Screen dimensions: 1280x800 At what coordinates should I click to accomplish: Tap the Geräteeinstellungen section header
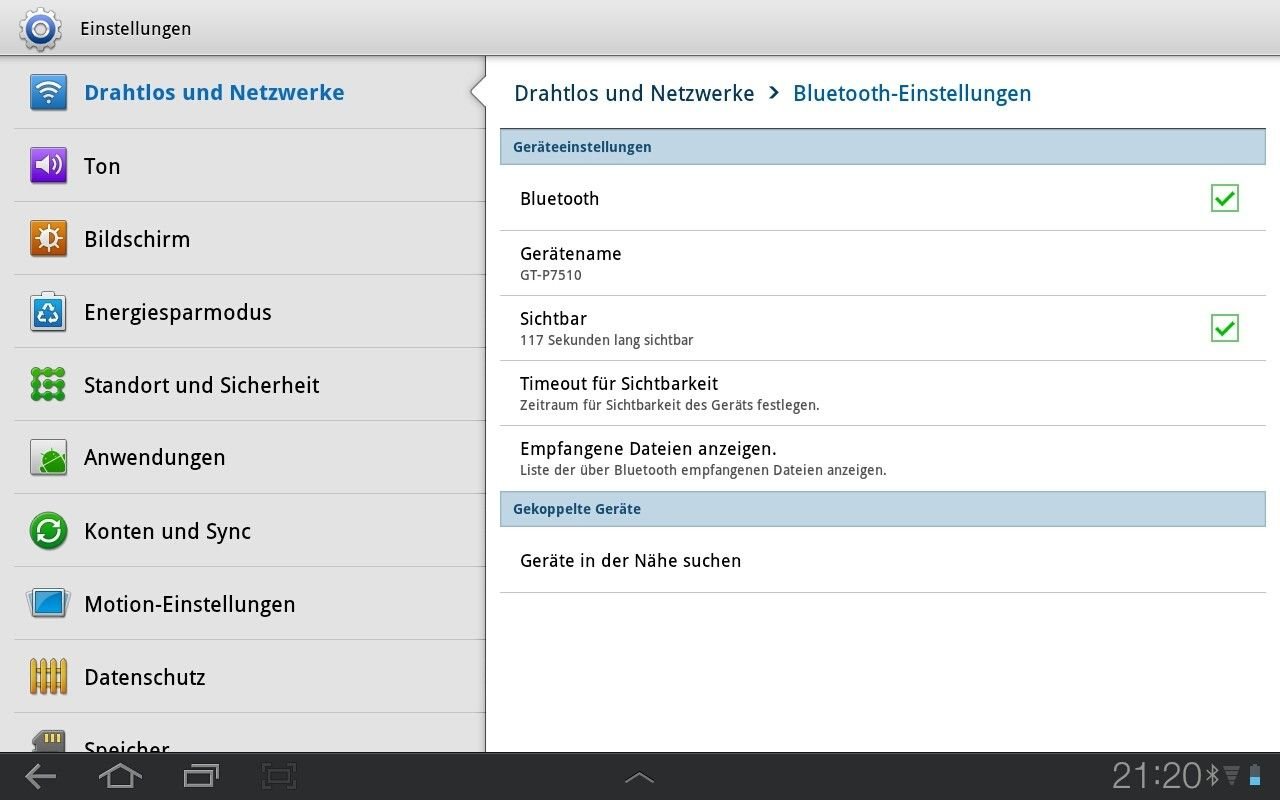pyautogui.click(x=883, y=147)
